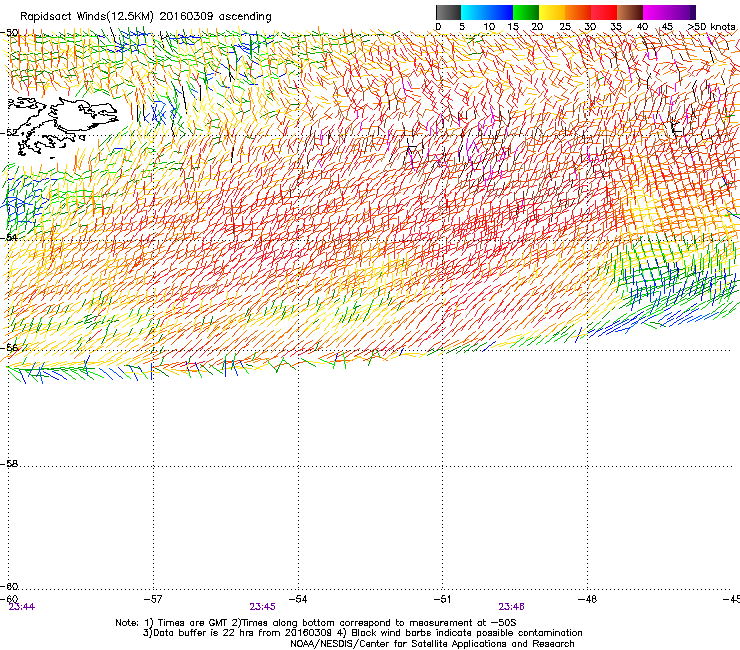Pick the yellow 20-25 knots legend swatch
The width and height of the screenshot is (740, 650).
(x=552, y=12)
